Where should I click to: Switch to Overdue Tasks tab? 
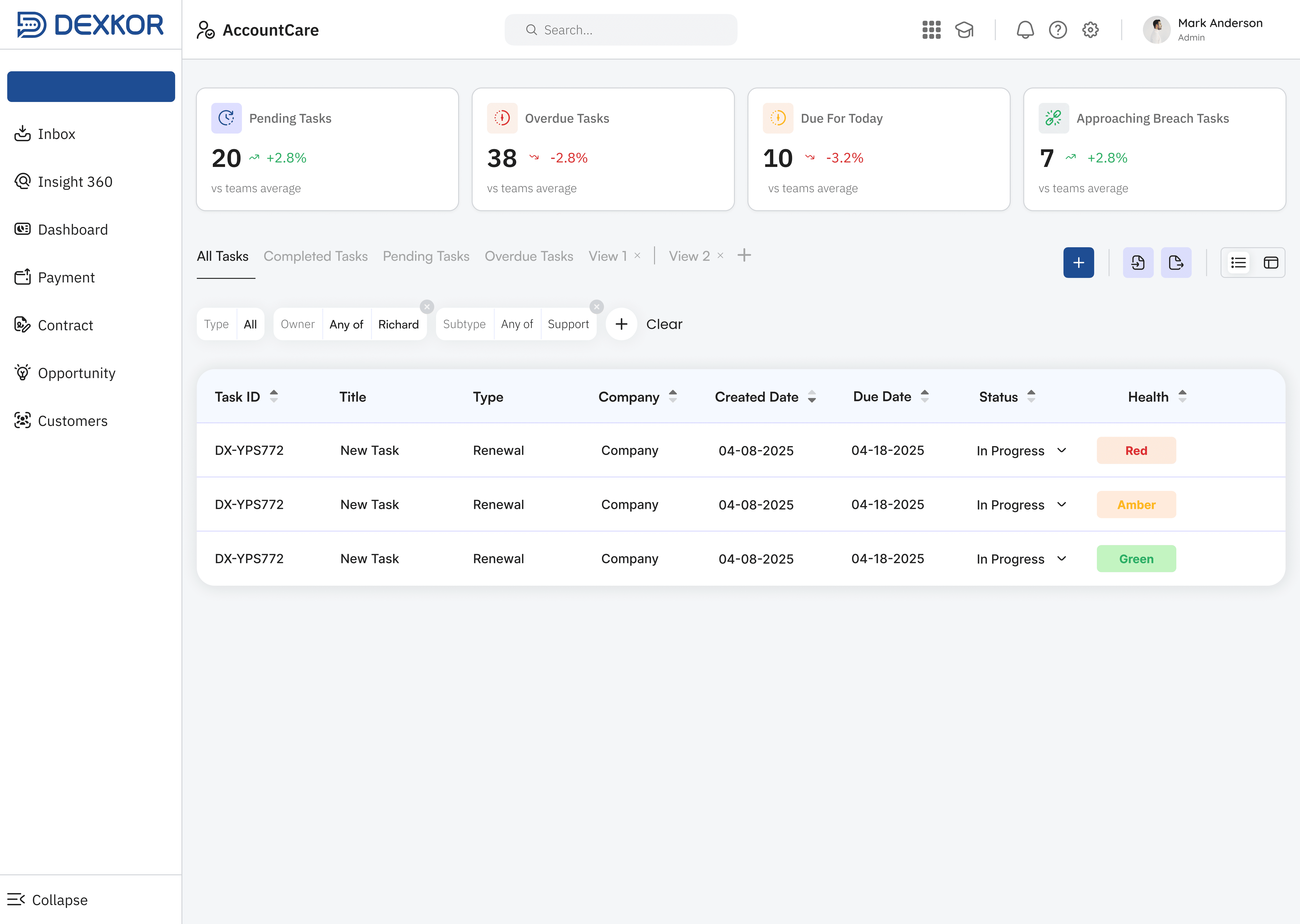(529, 256)
